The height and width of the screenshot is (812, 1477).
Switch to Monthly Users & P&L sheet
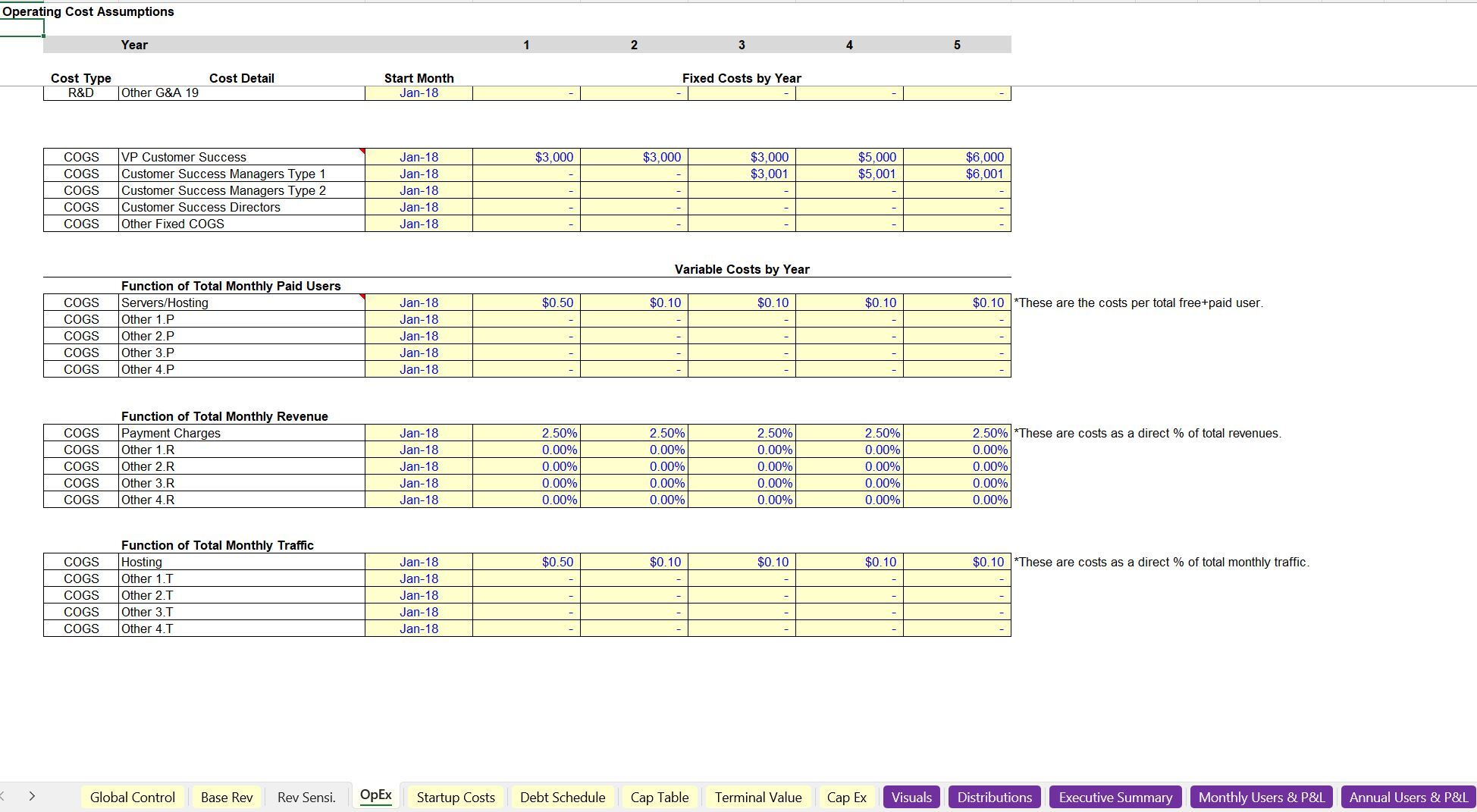coord(1261,797)
